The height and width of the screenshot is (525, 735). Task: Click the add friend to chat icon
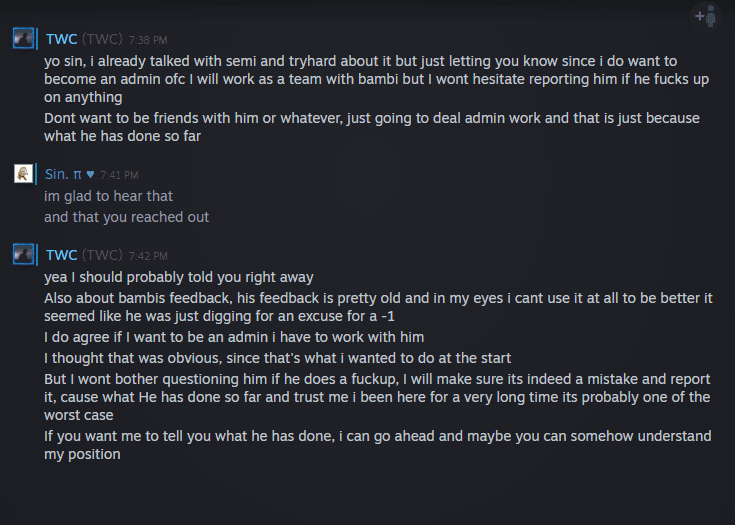coord(706,16)
